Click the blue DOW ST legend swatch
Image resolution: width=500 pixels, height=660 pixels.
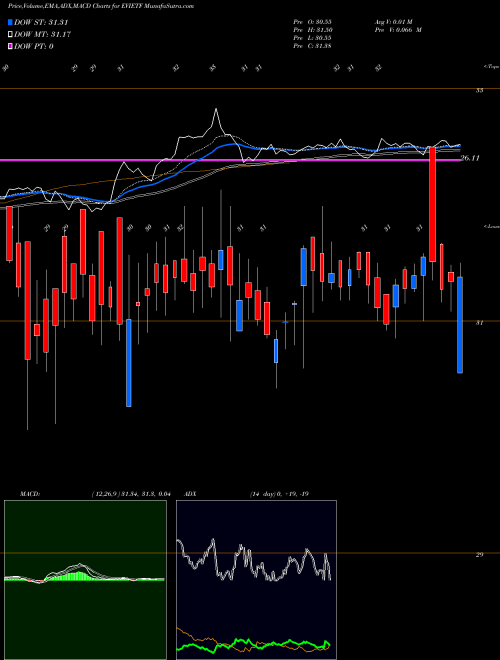coord(10,22)
